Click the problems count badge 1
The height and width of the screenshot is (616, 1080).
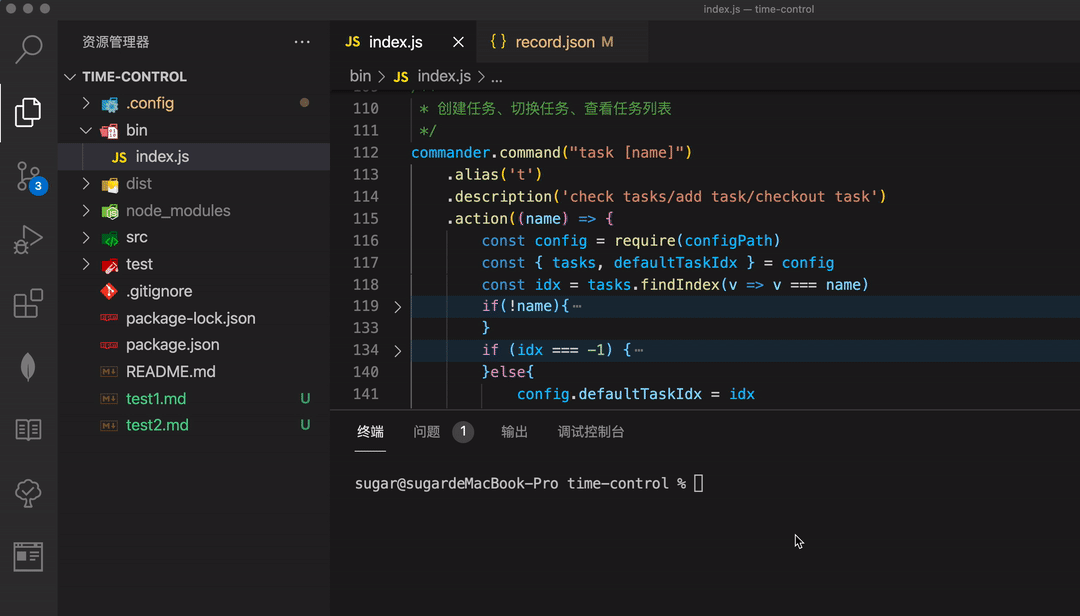(463, 432)
